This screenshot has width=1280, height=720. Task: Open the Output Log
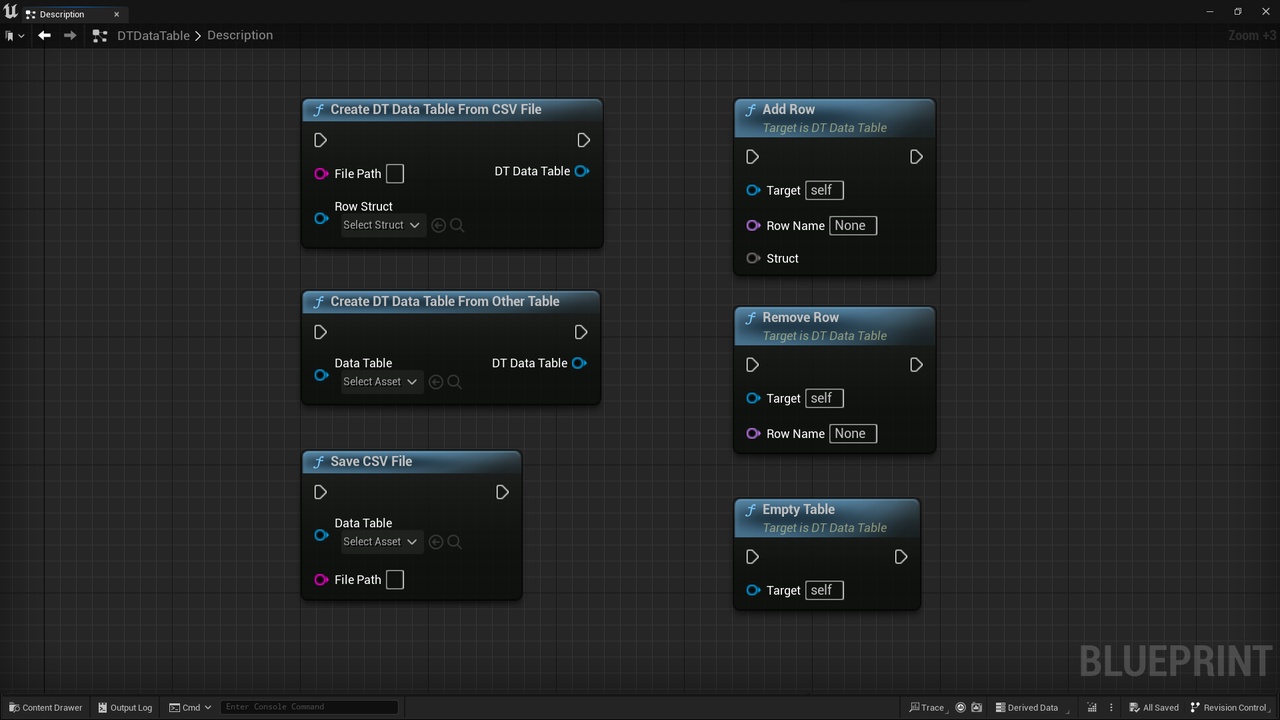pos(125,707)
